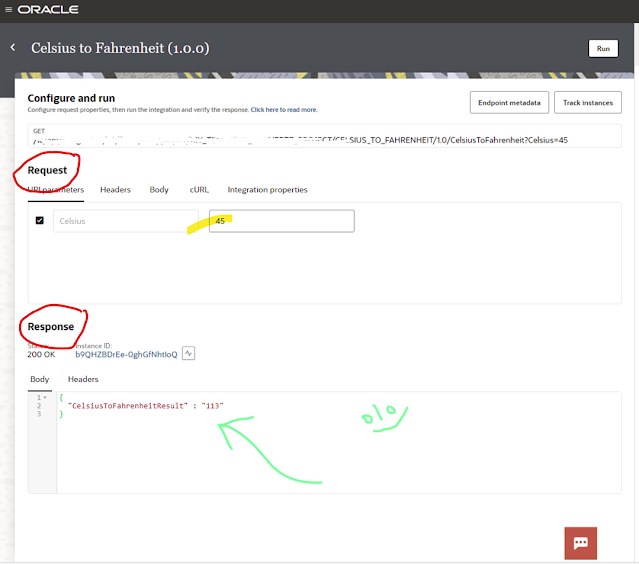Collapse the JSON response at line 1
Screen dimensions: 639x564
click(45, 397)
